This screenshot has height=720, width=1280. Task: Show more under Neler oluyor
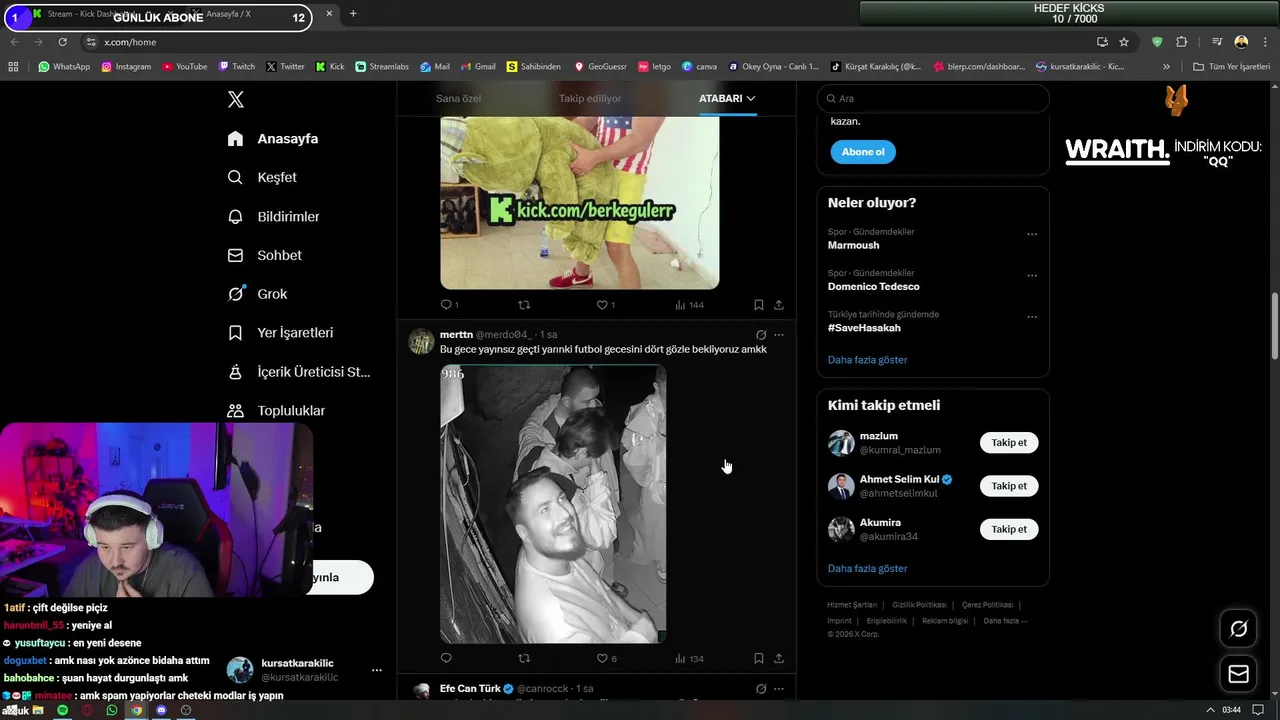click(x=867, y=359)
